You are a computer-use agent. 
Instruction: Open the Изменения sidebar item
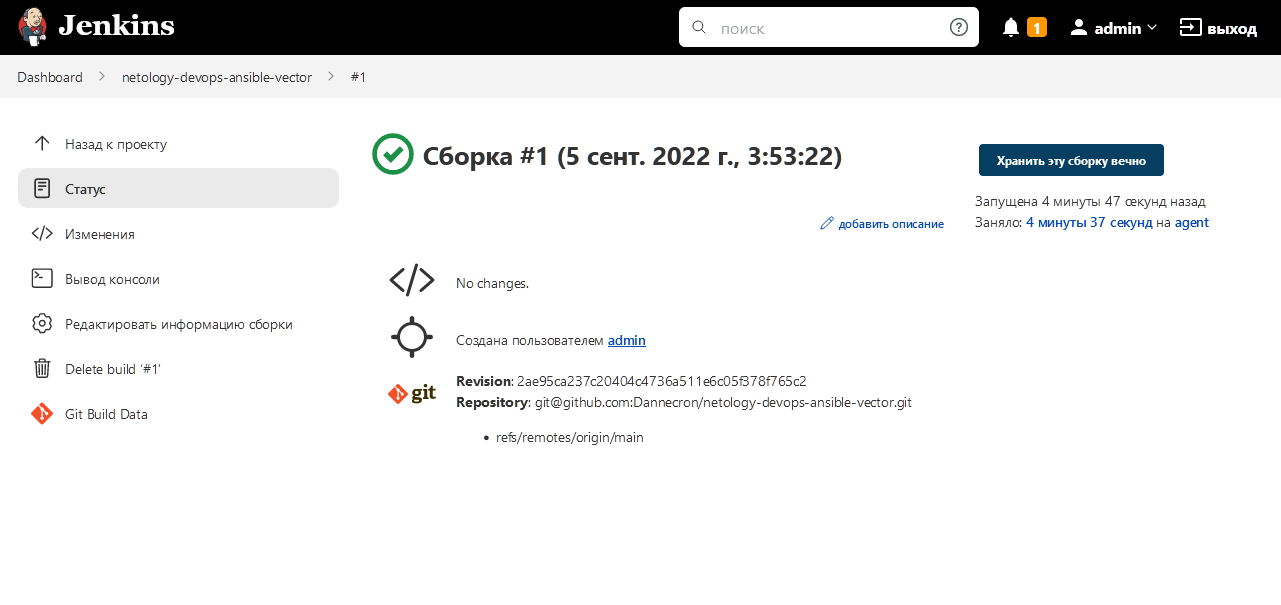pos(100,234)
